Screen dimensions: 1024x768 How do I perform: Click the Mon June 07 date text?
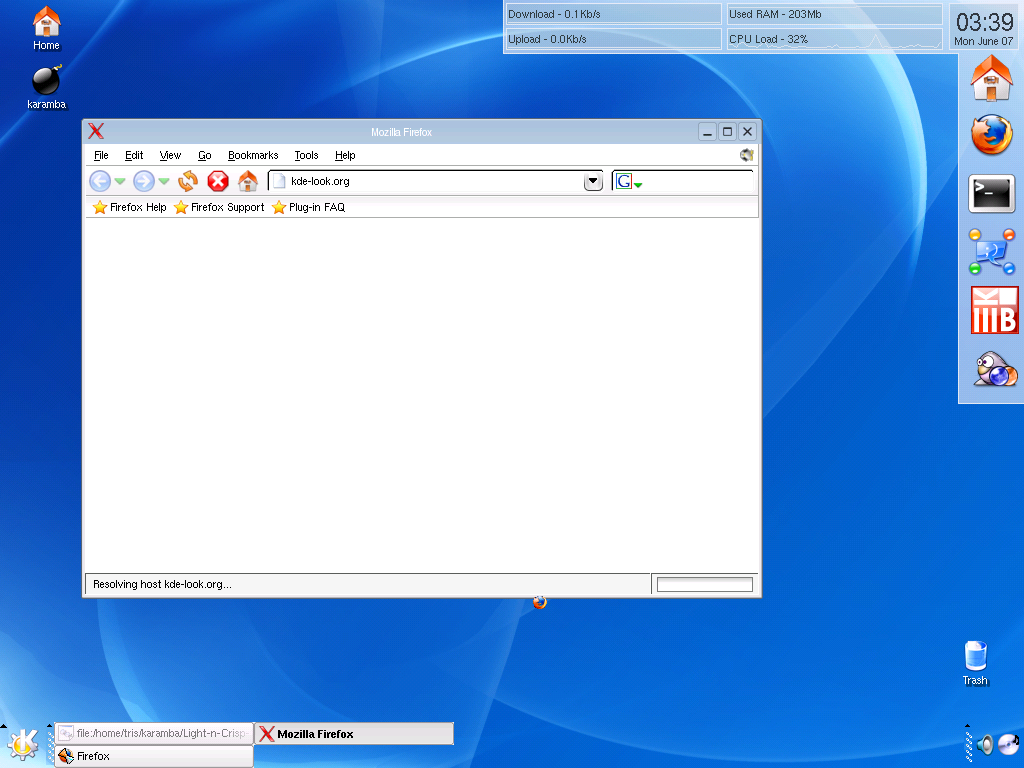tap(984, 41)
